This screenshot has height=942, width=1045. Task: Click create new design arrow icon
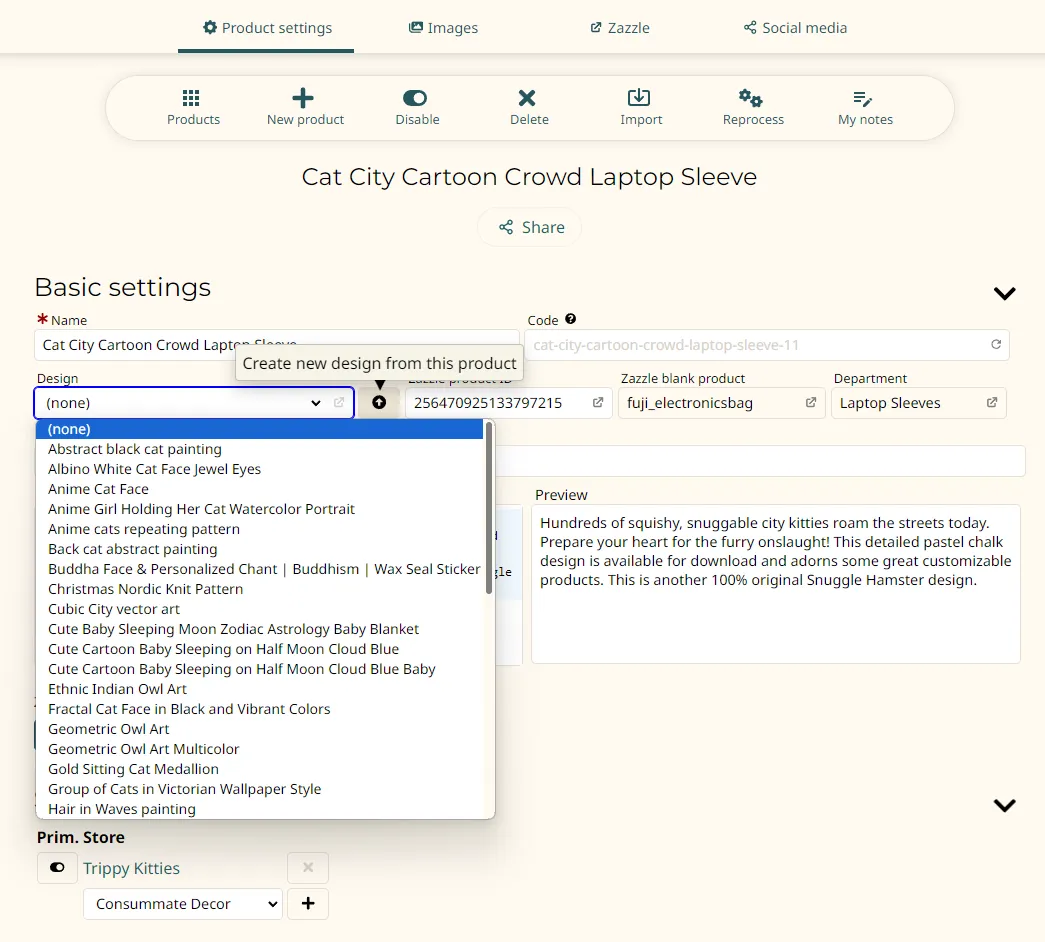[x=379, y=403]
